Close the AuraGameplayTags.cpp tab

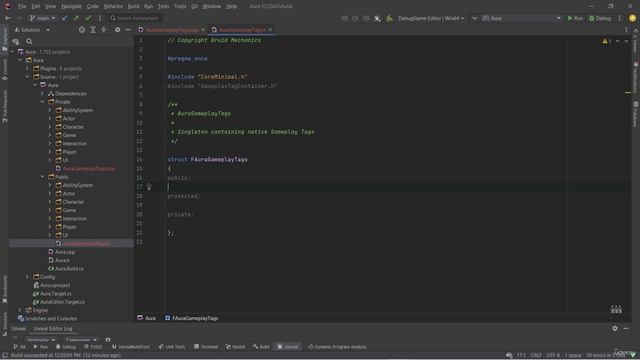[203, 30]
